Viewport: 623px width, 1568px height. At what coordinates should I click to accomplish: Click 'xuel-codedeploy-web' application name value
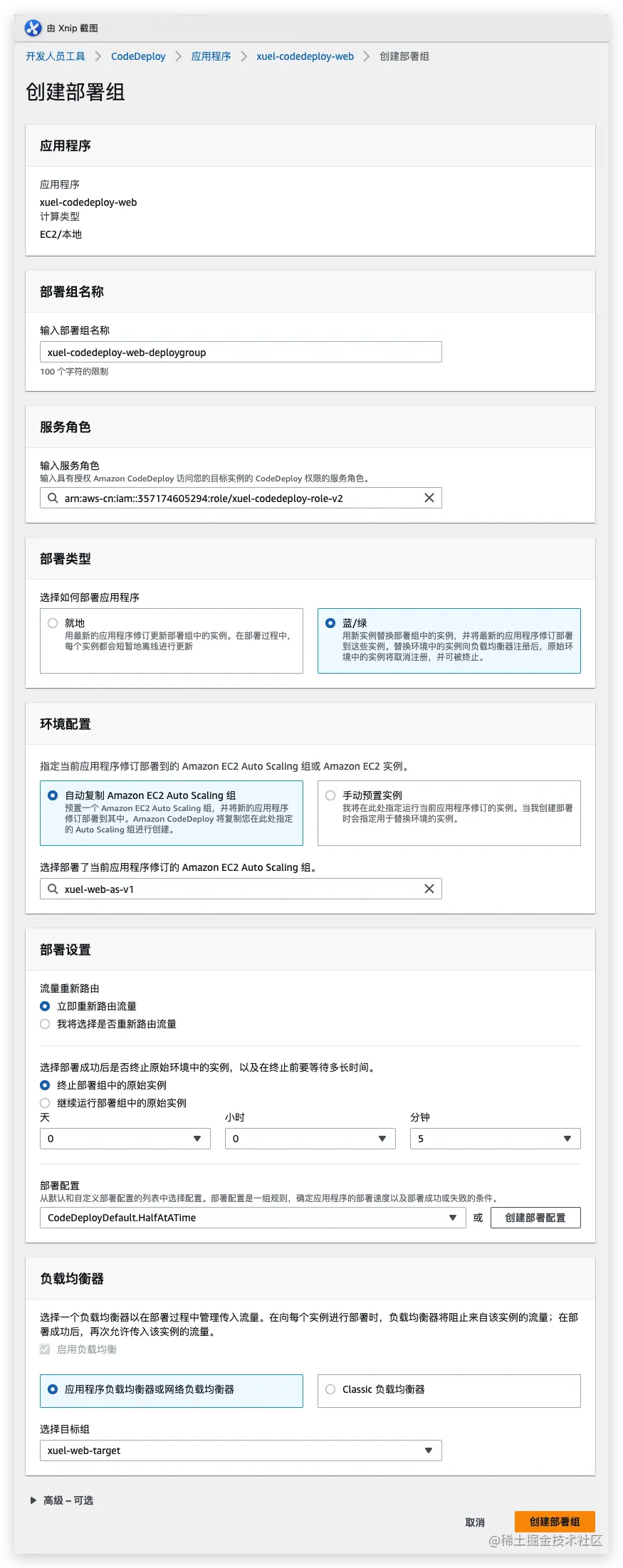tap(88, 202)
